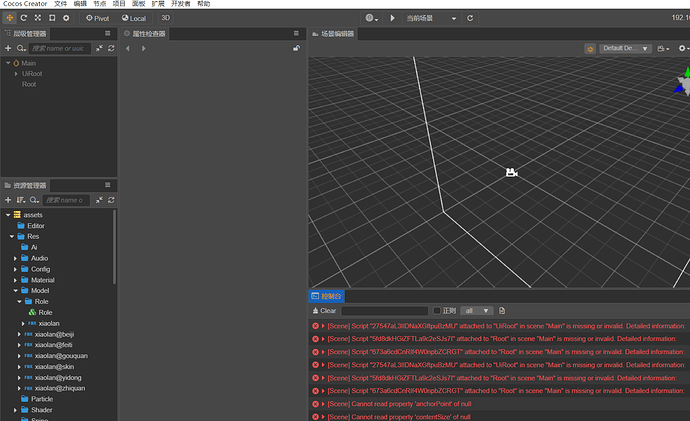Switch to the scene editor tab

(333, 34)
